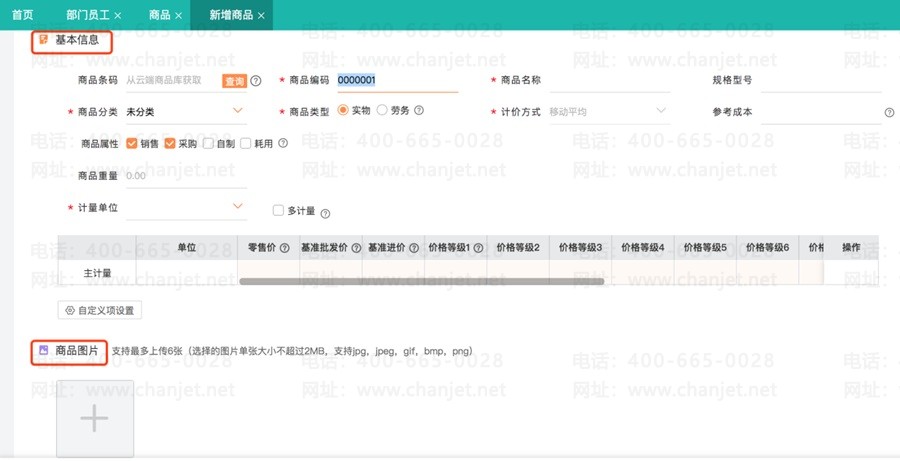Image resolution: width=900 pixels, height=461 pixels.
Task: Open the 计价方式 dropdown
Action: tap(609, 111)
